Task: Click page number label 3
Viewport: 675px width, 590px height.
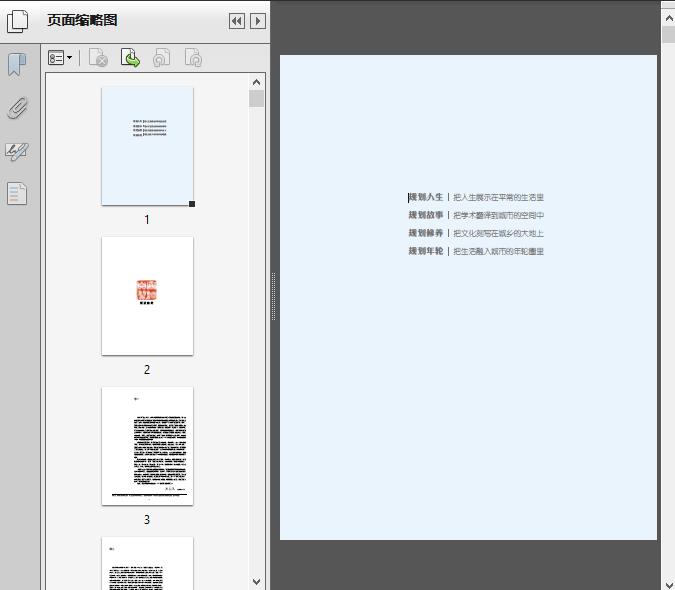Action: [147, 519]
